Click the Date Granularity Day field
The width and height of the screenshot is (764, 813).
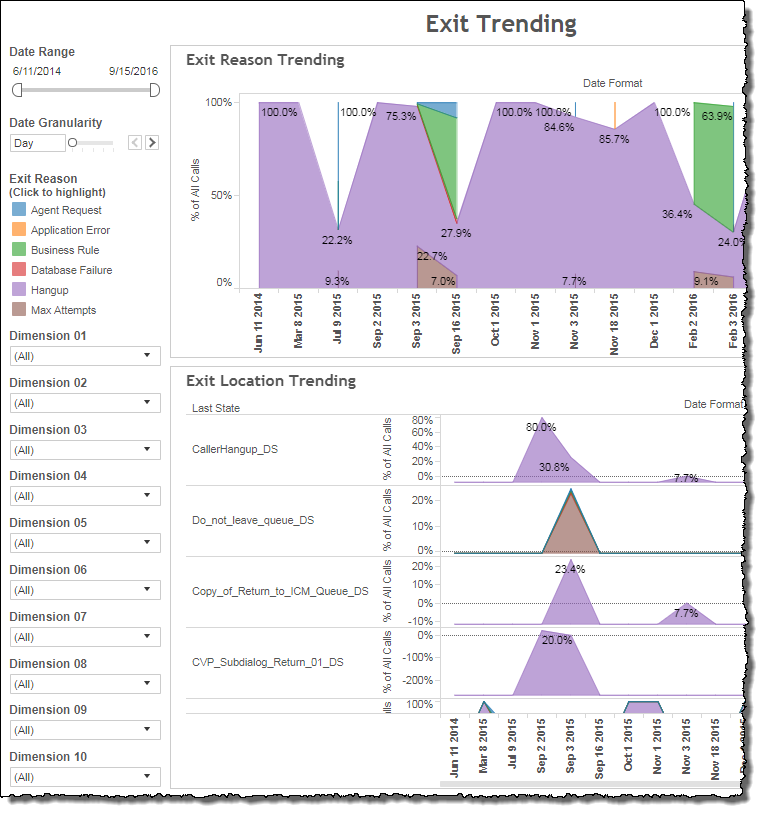point(37,143)
